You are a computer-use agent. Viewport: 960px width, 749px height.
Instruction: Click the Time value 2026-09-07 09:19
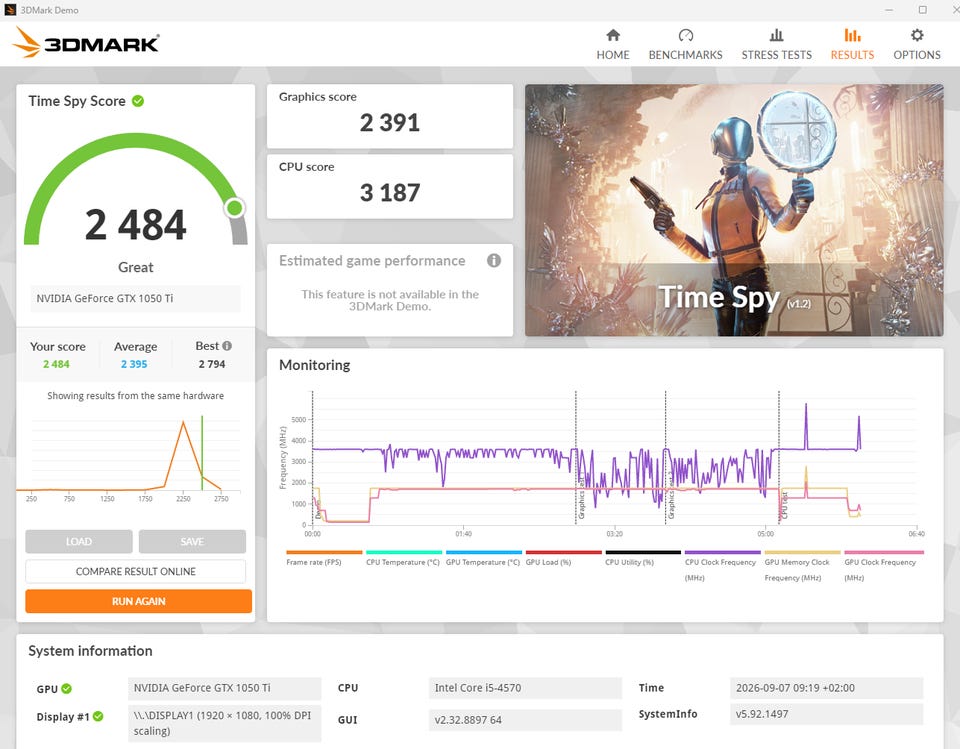click(827, 688)
